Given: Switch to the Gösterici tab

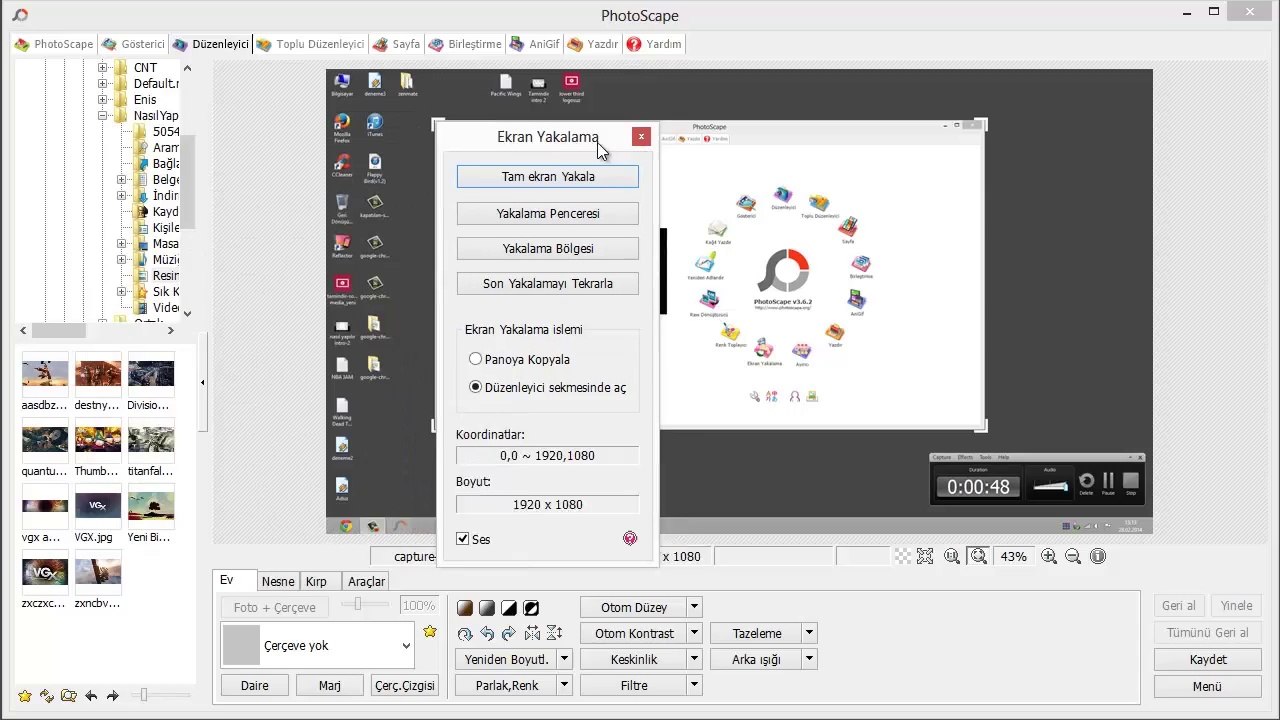Looking at the screenshot, I should pos(133,44).
